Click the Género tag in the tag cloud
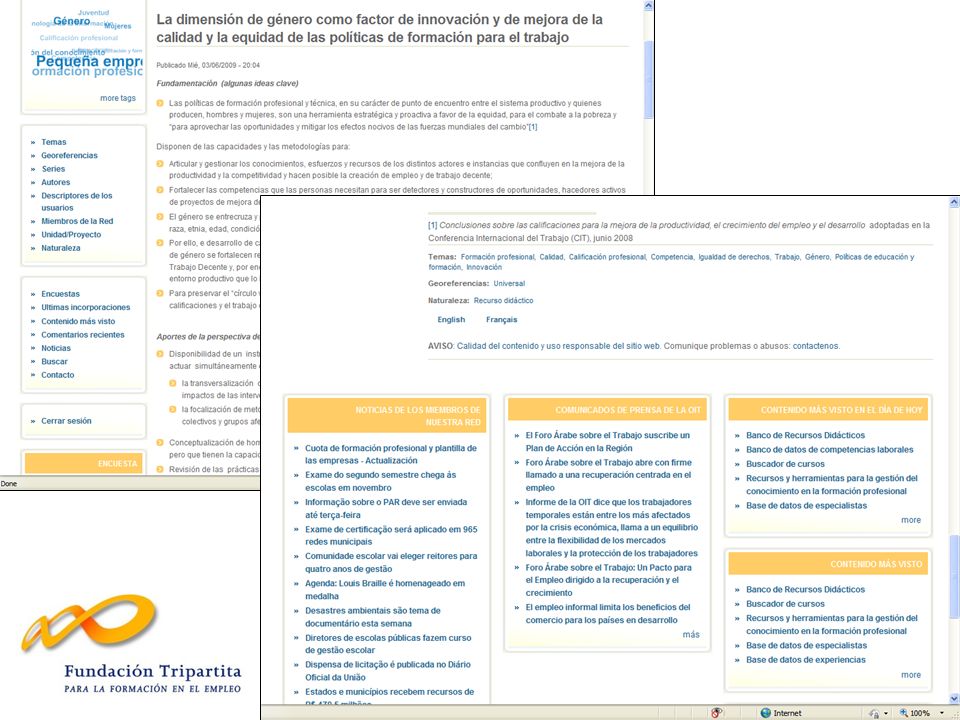 click(x=72, y=21)
